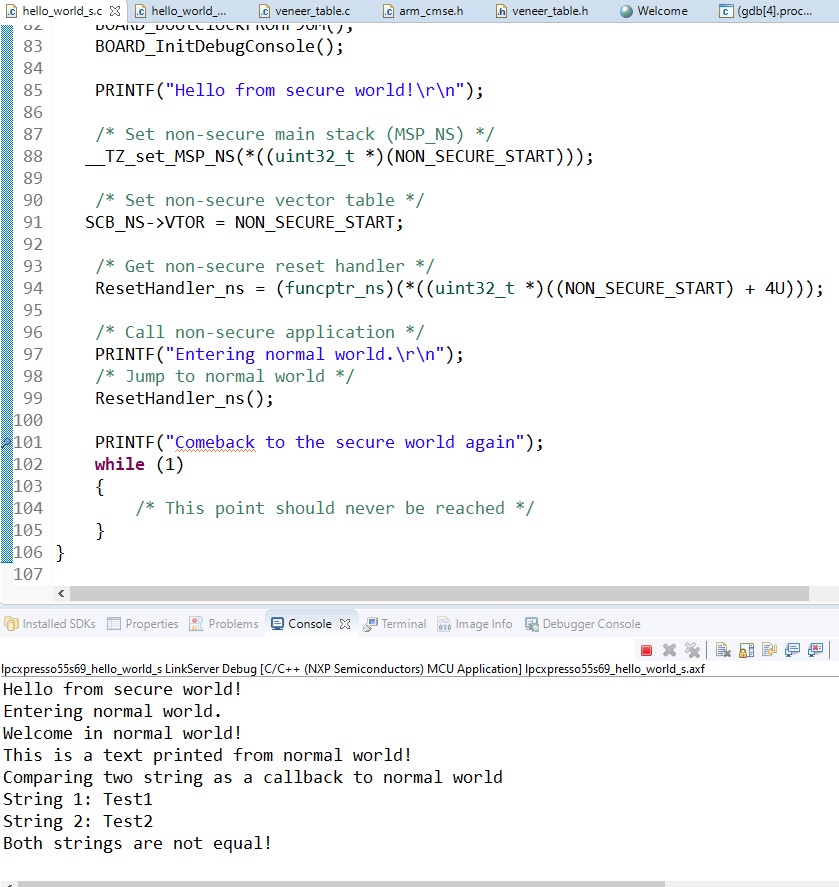Click the Image Info tab icon
Screen dimensions: 839x887
click(x=444, y=624)
